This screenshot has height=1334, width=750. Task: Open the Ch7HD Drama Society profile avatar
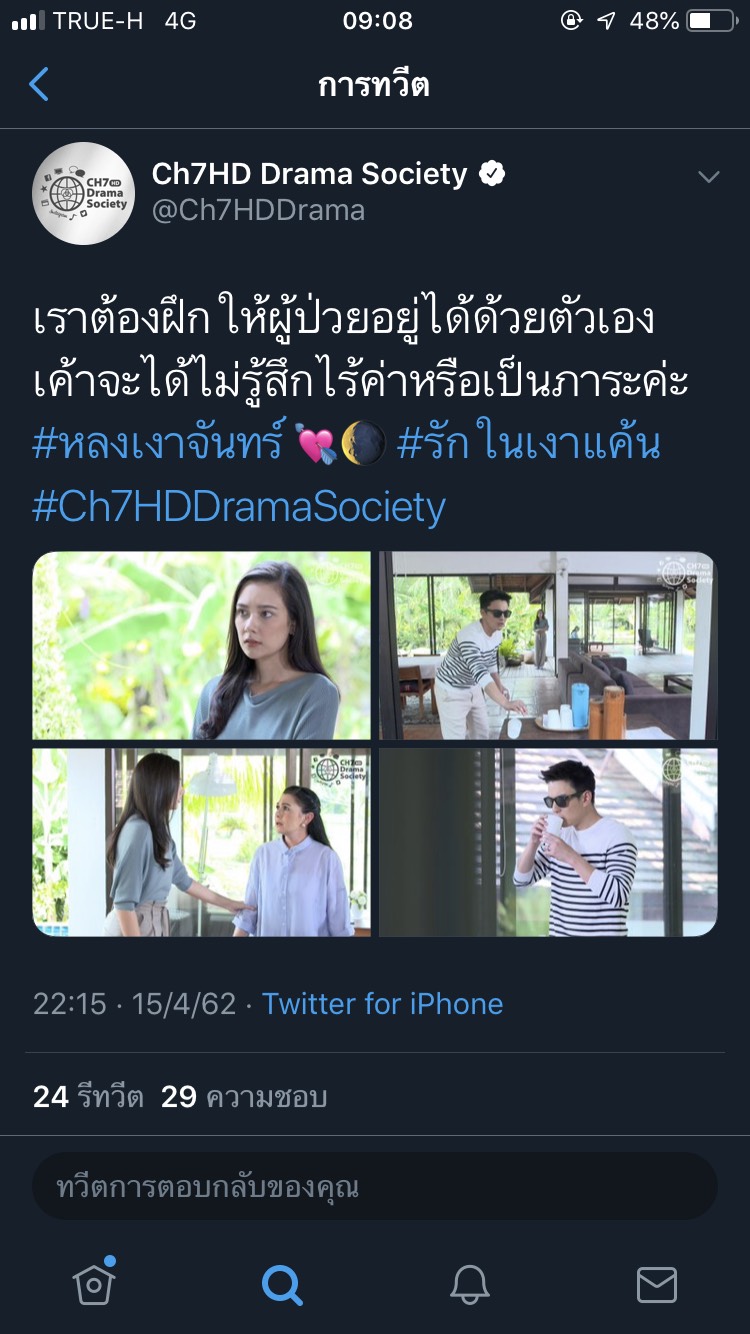point(84,193)
